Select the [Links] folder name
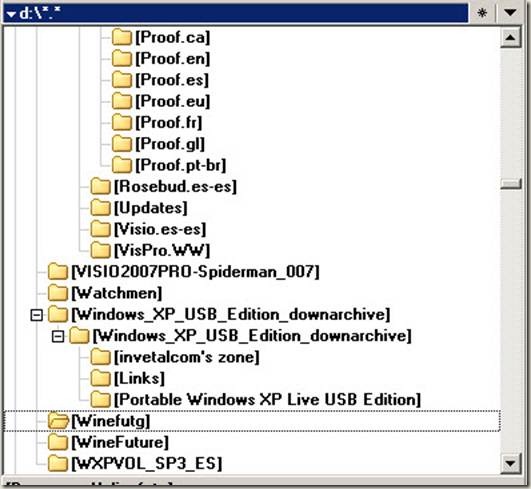This screenshot has width=531, height=489. click(x=139, y=379)
